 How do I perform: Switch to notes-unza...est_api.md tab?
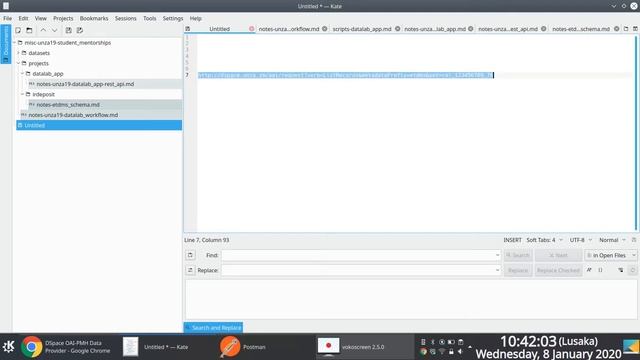508,29
